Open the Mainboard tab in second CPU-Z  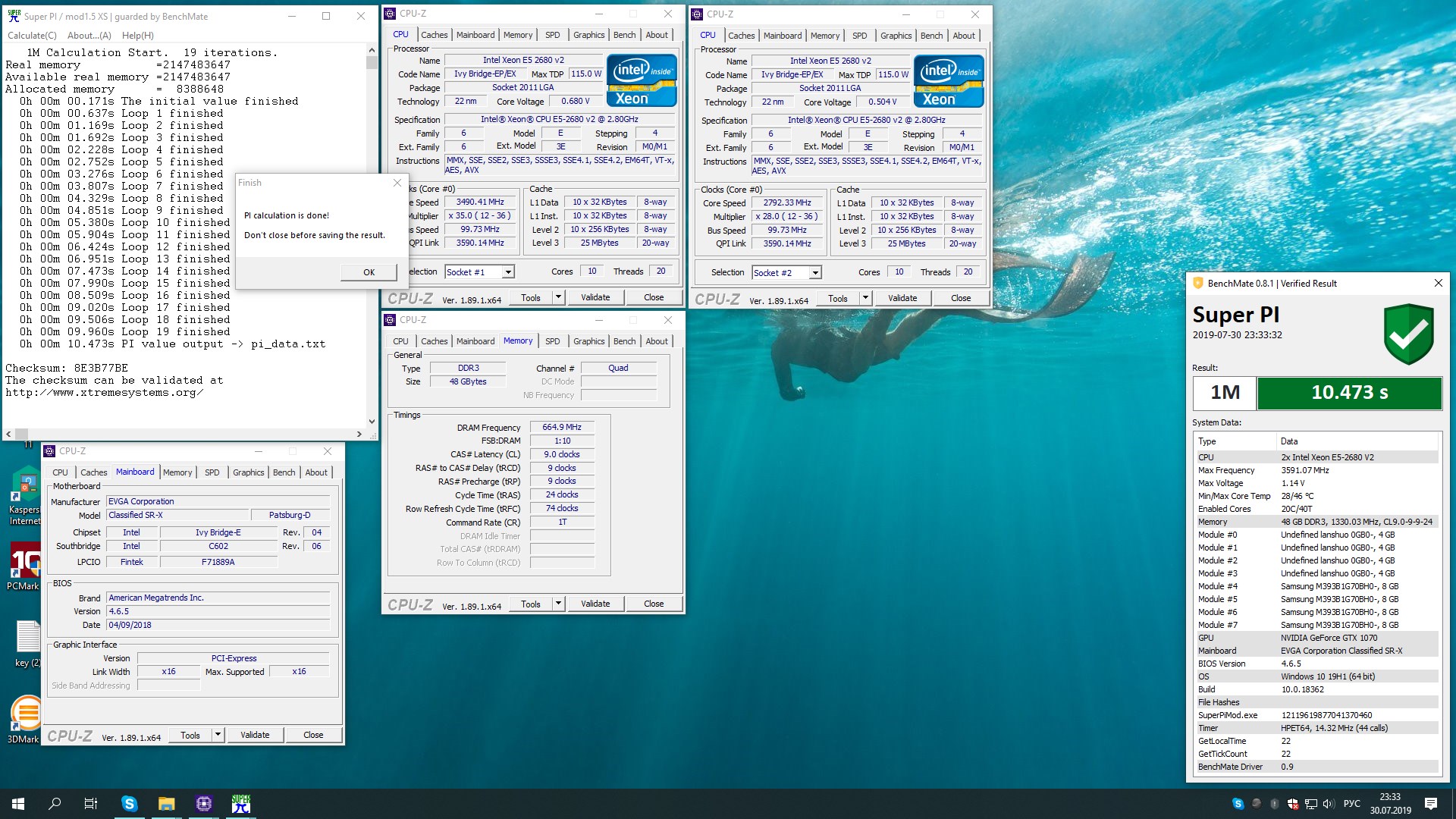[783, 36]
